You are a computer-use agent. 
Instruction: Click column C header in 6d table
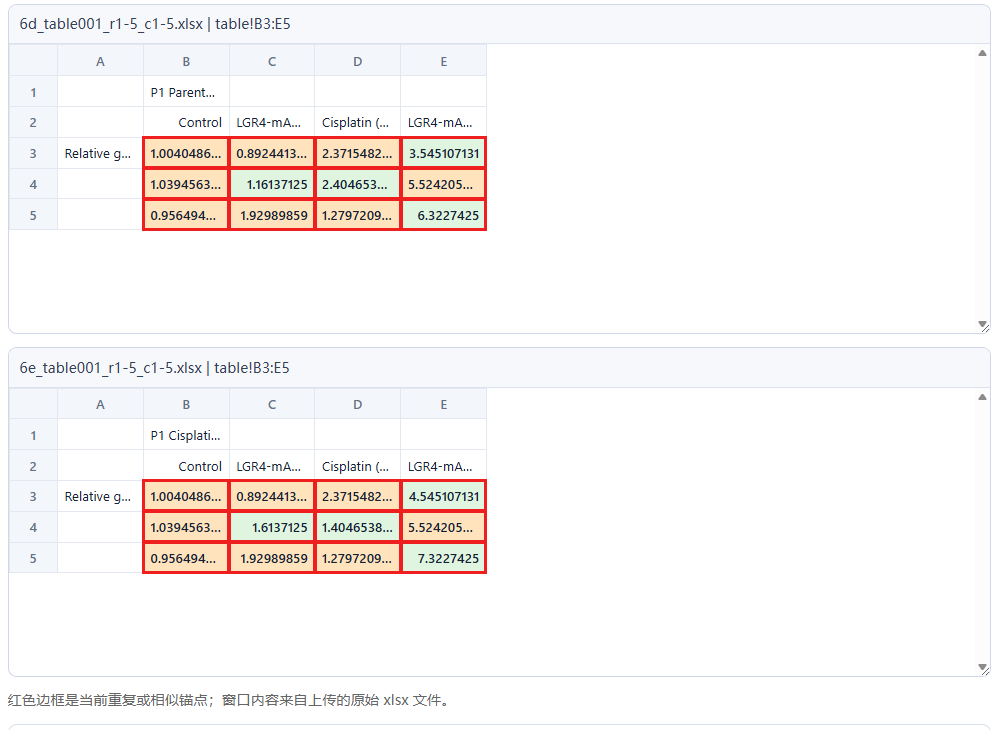(272, 61)
